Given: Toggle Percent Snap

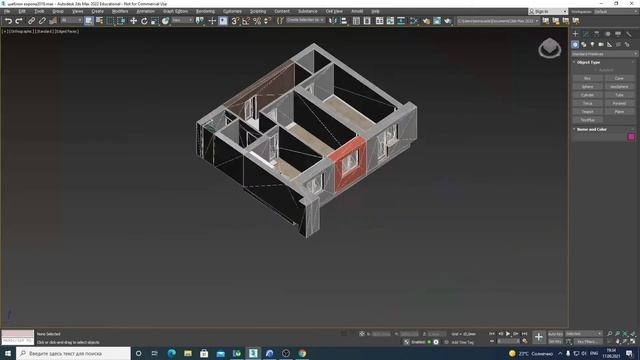Looking at the screenshot, I should [x=257, y=21].
